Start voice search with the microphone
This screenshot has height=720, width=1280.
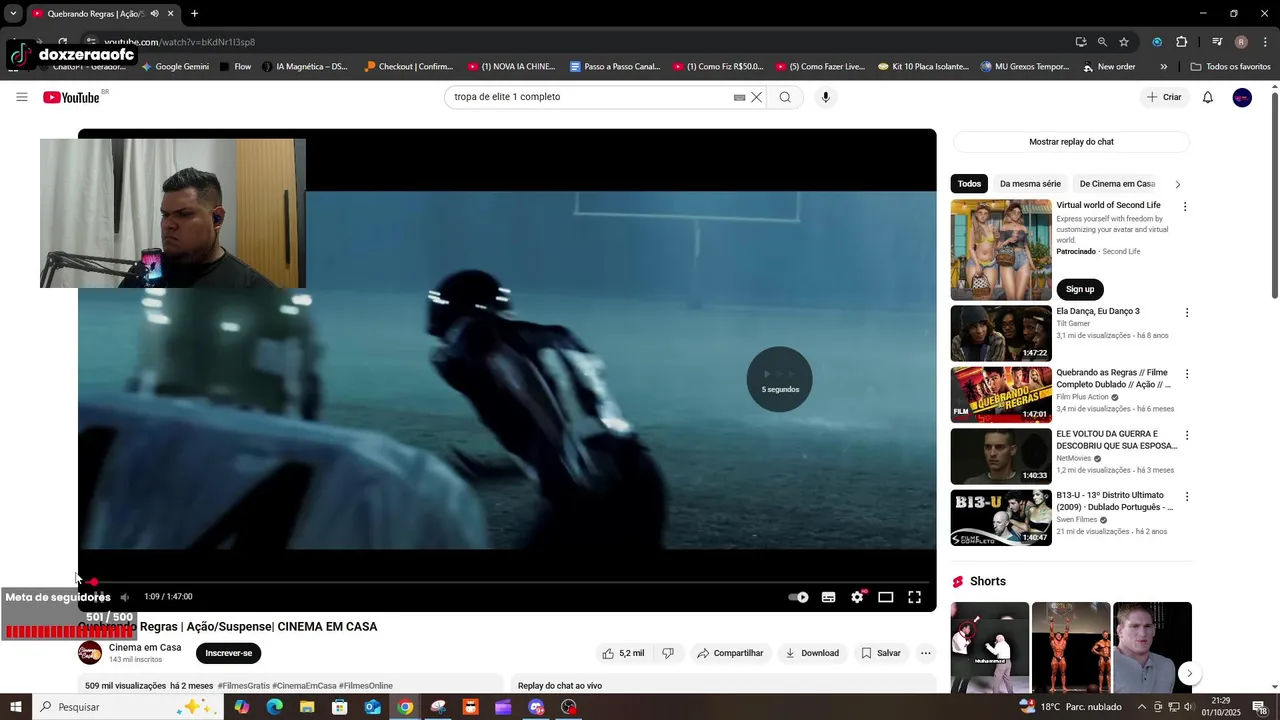[x=825, y=97]
